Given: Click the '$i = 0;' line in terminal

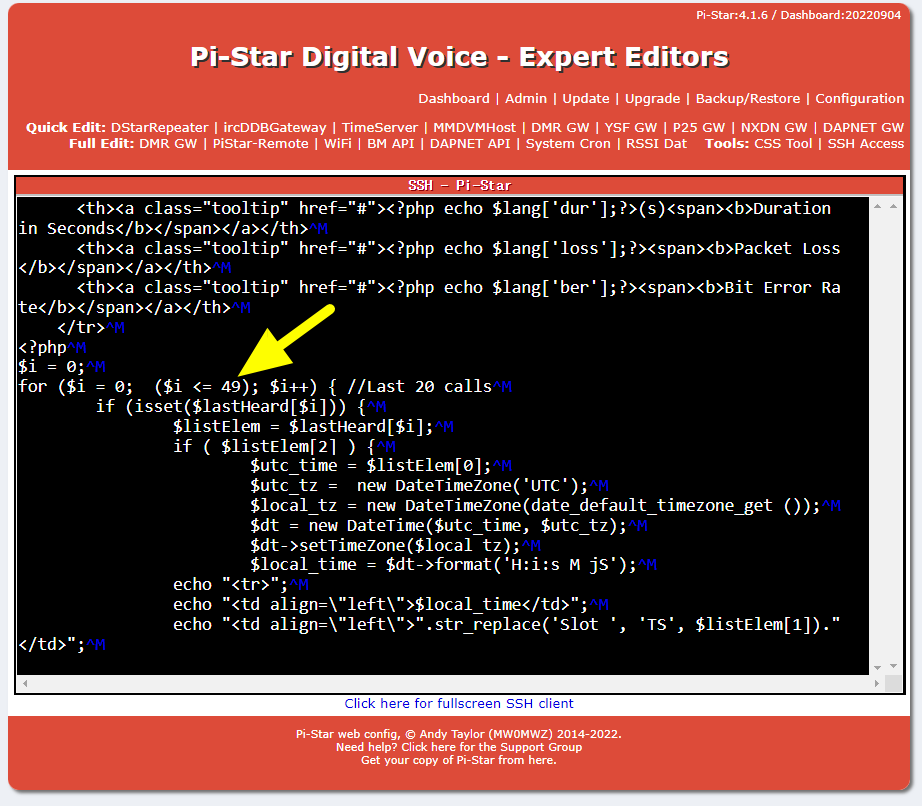Looking at the screenshot, I should pos(61,367).
